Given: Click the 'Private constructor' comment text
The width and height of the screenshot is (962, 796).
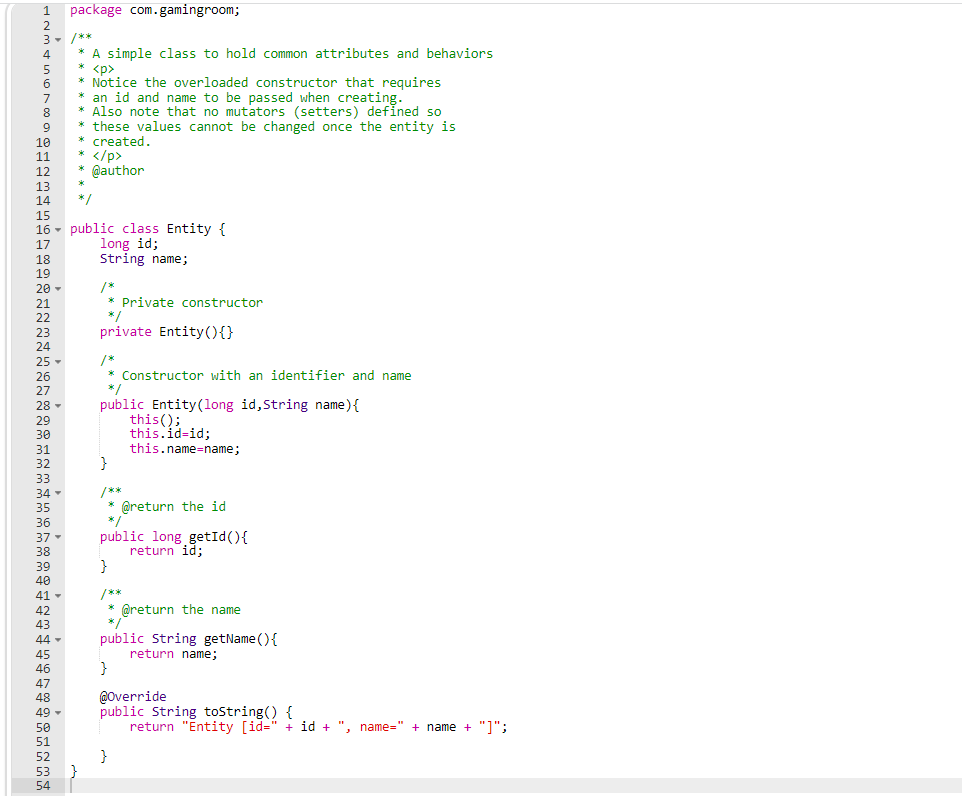Looking at the screenshot, I should click(x=192, y=303).
